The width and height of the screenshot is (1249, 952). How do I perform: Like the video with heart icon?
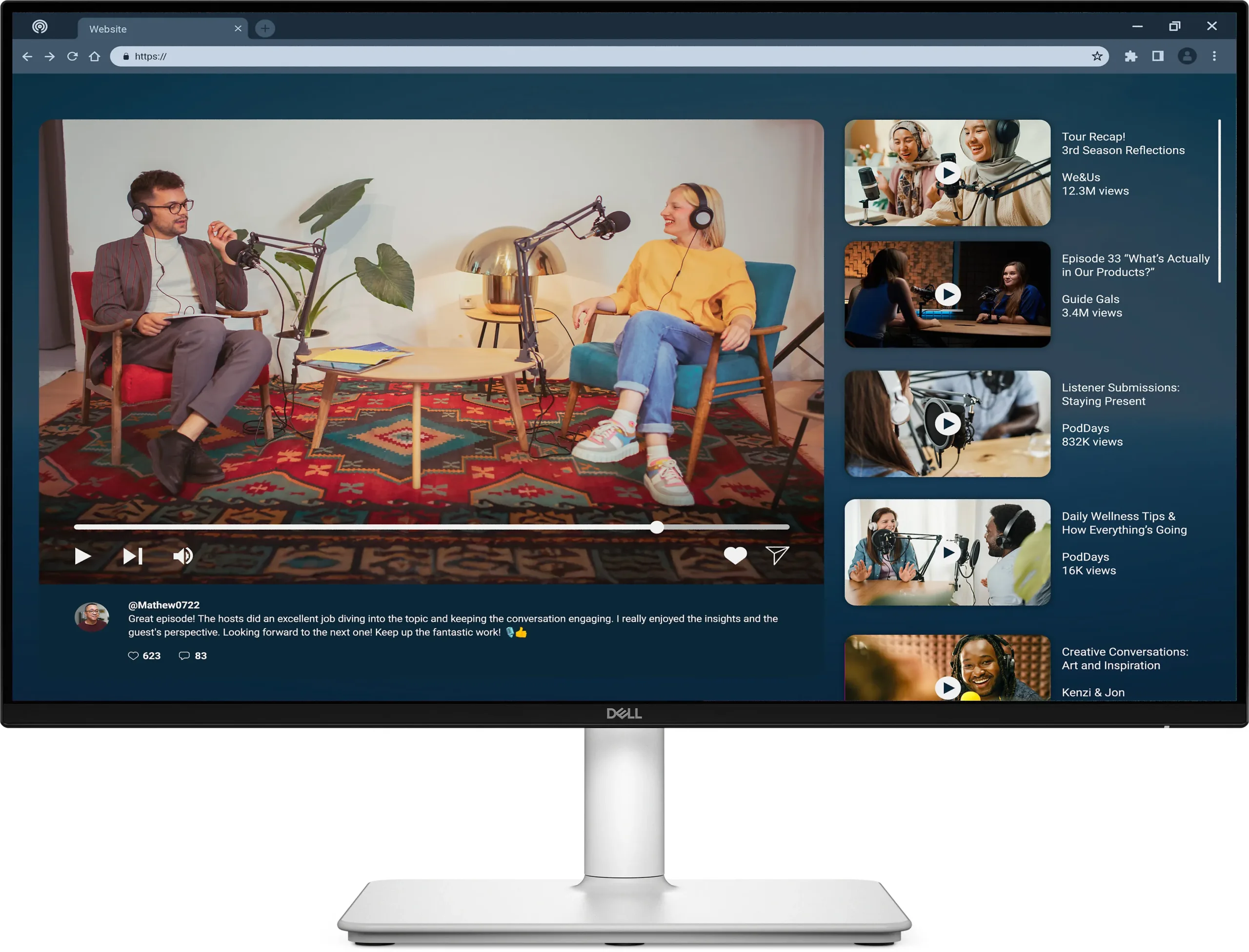tap(735, 555)
